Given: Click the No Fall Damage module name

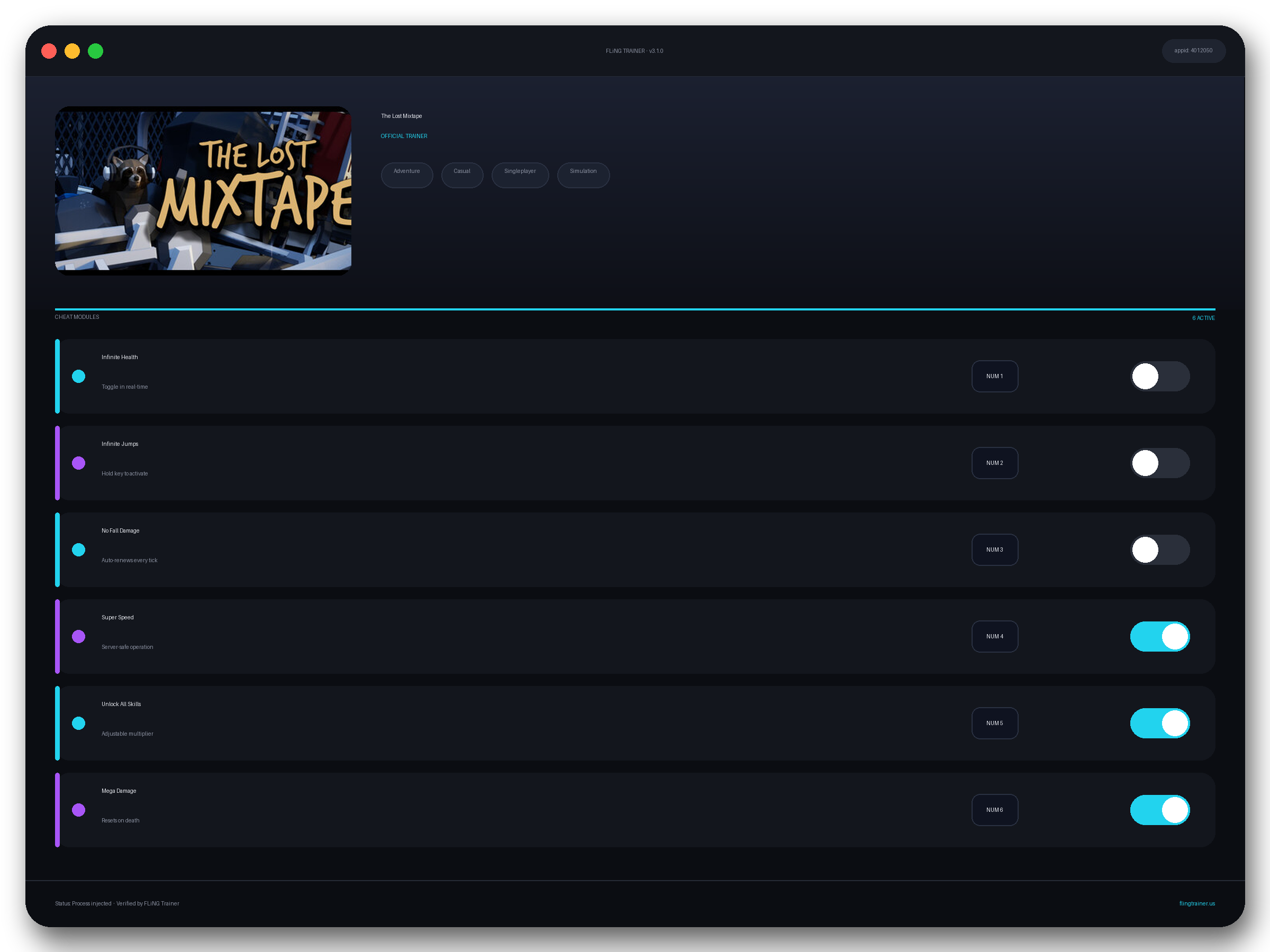Looking at the screenshot, I should (121, 530).
